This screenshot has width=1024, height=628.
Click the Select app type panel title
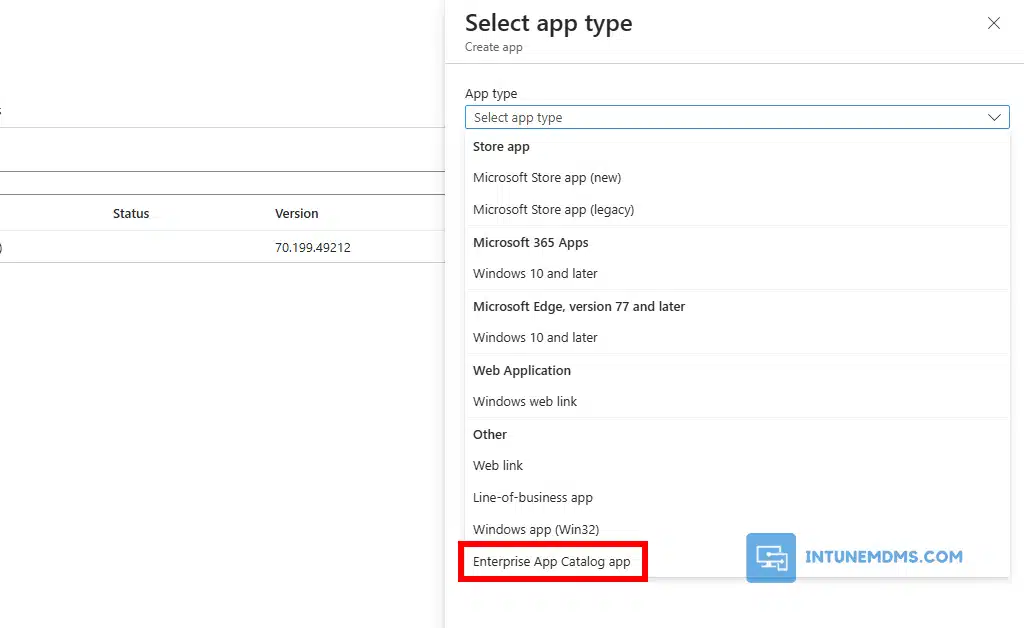coord(549,24)
